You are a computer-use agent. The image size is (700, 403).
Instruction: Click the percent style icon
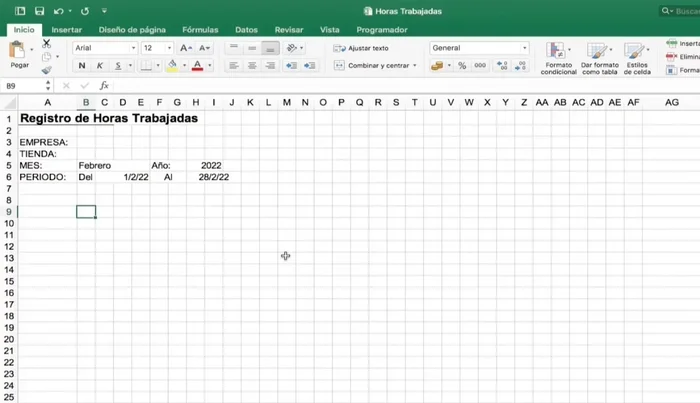pos(461,66)
